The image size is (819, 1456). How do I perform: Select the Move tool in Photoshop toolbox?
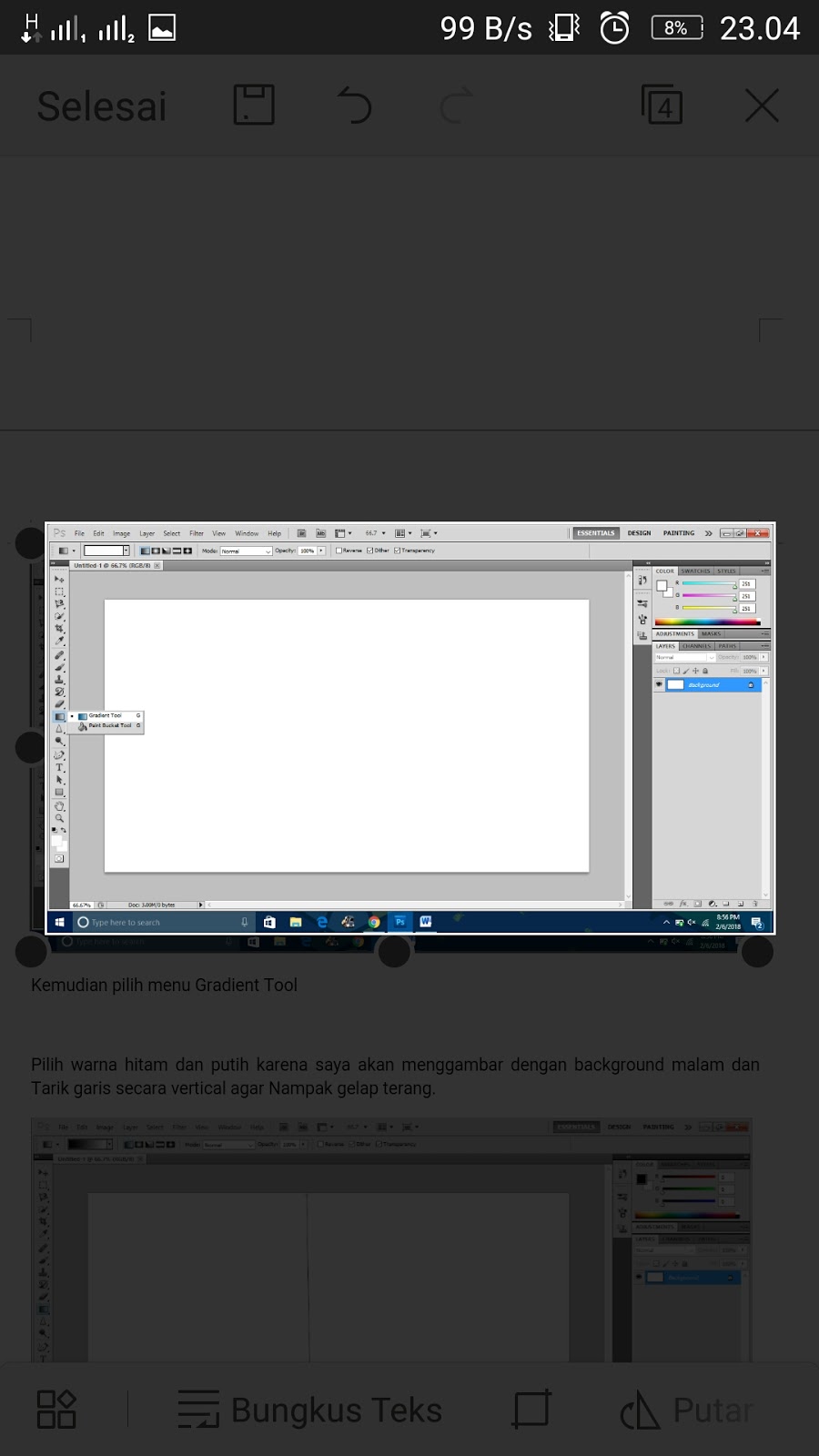pyautogui.click(x=59, y=579)
